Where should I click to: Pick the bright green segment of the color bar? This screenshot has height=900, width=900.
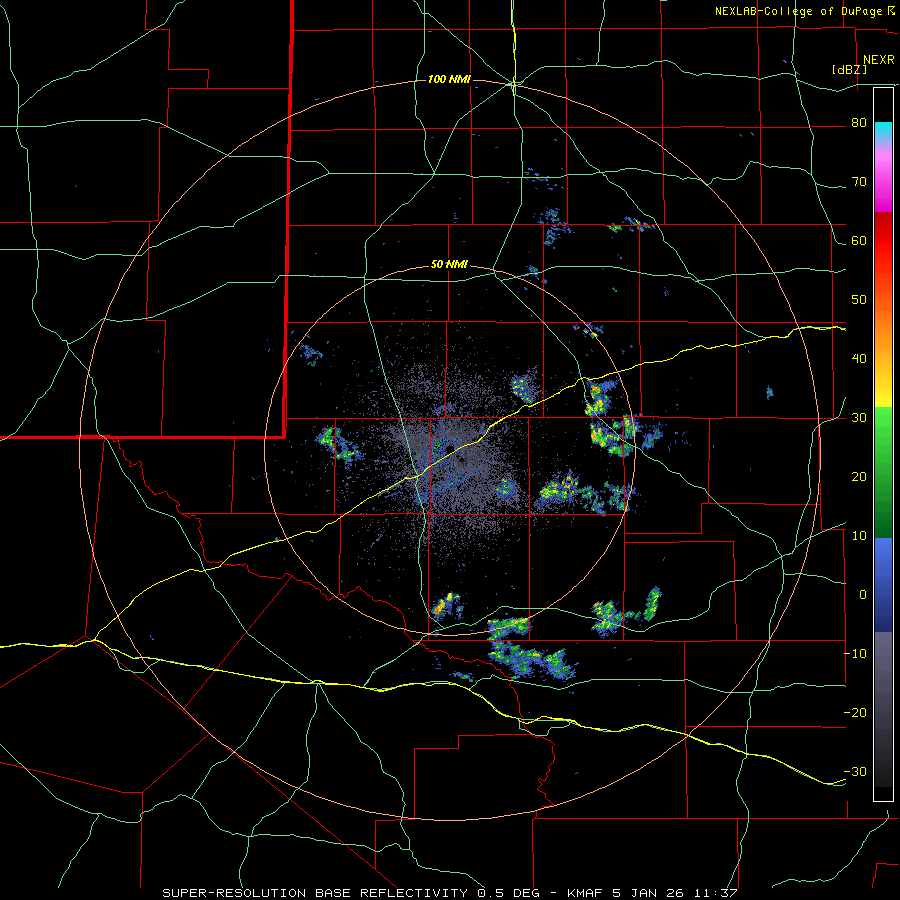coord(883,436)
